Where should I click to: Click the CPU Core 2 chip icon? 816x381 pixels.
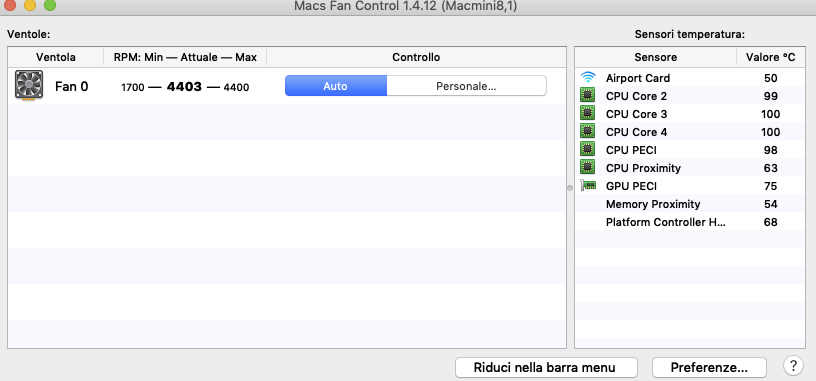tap(588, 96)
